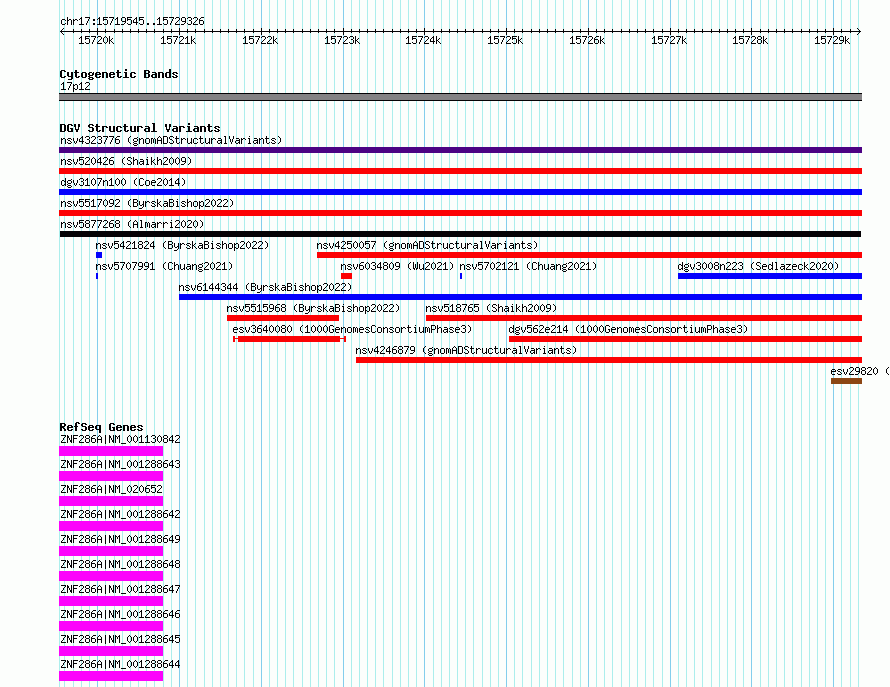Click the black nsv5877268 variant bar
The width and height of the screenshot is (890, 687).
[x=460, y=234]
